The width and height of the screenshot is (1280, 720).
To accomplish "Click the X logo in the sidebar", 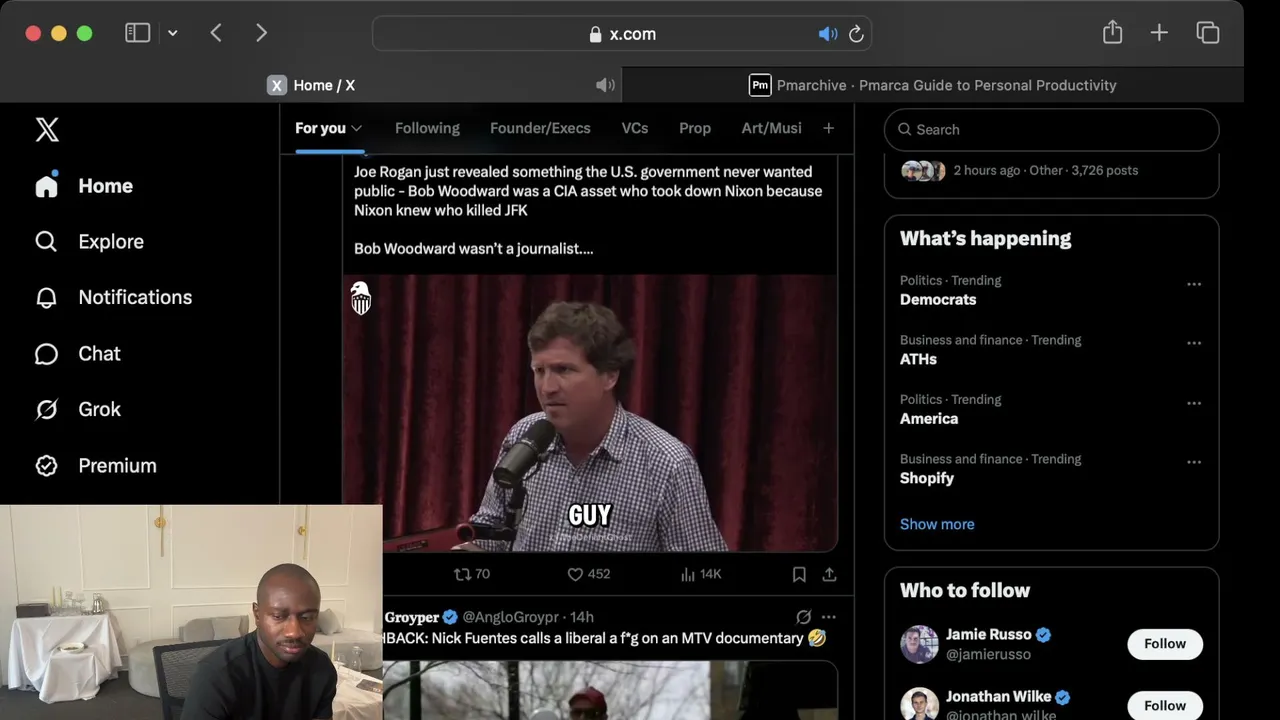I will click(x=47, y=129).
